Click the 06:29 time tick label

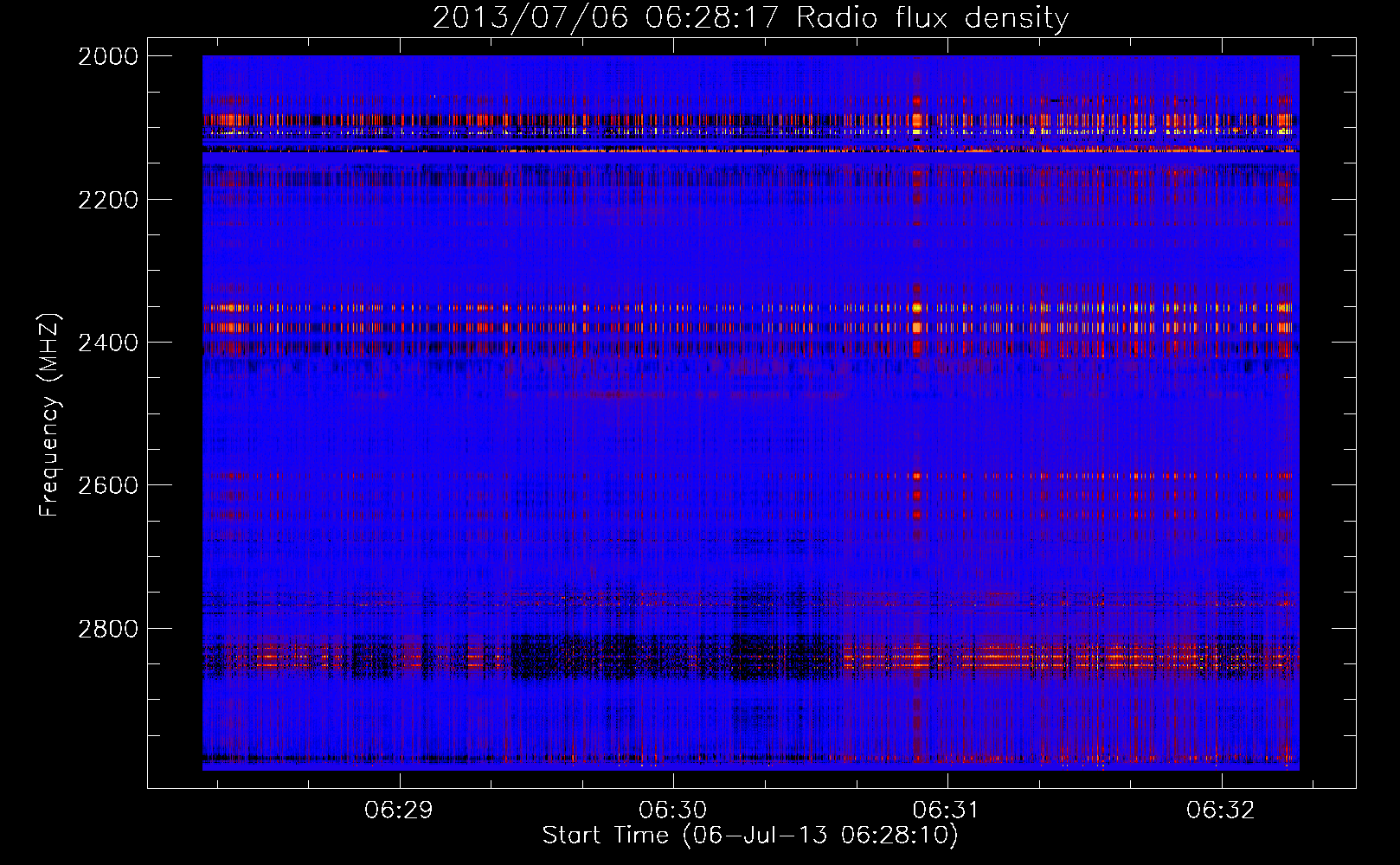pyautogui.click(x=399, y=811)
